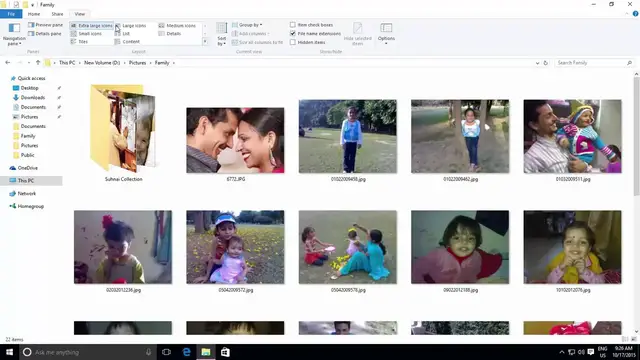Select the 01032009511.jpg photo thumbnail
640x360 pixels.
572,136
